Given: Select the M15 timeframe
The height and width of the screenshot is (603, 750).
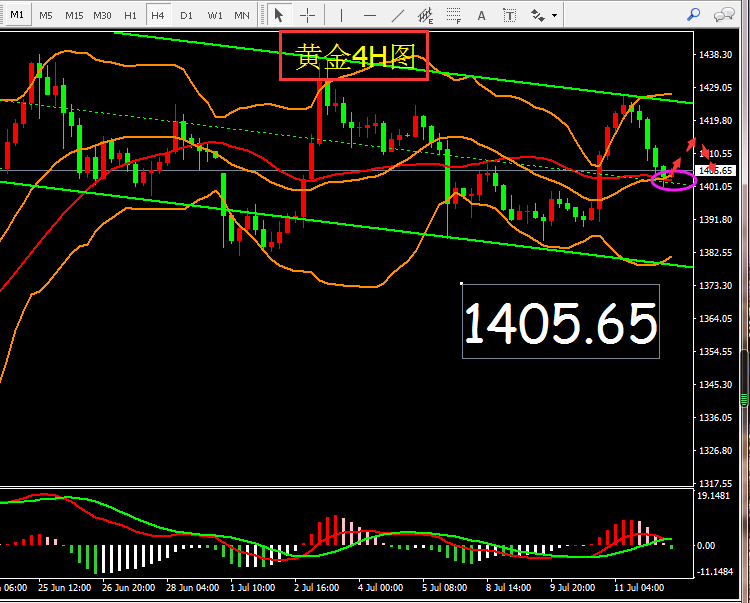Looking at the screenshot, I should (x=74, y=15).
